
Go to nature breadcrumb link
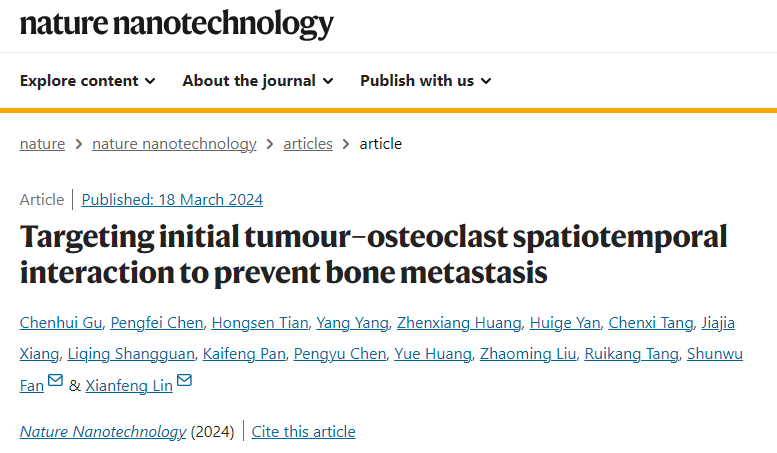(42, 144)
